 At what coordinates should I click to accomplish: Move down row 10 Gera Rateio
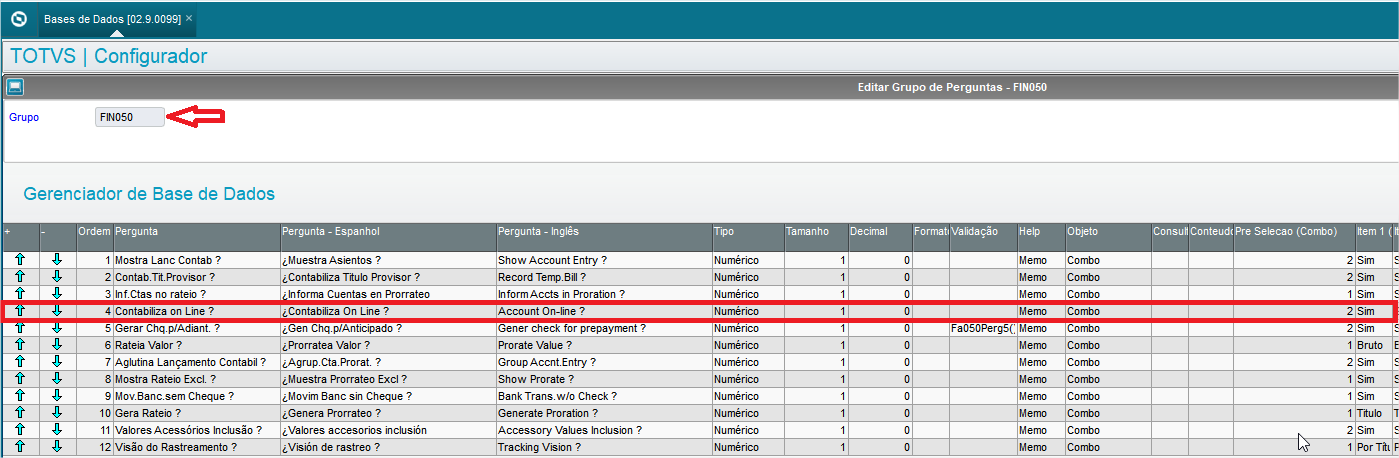pos(57,413)
